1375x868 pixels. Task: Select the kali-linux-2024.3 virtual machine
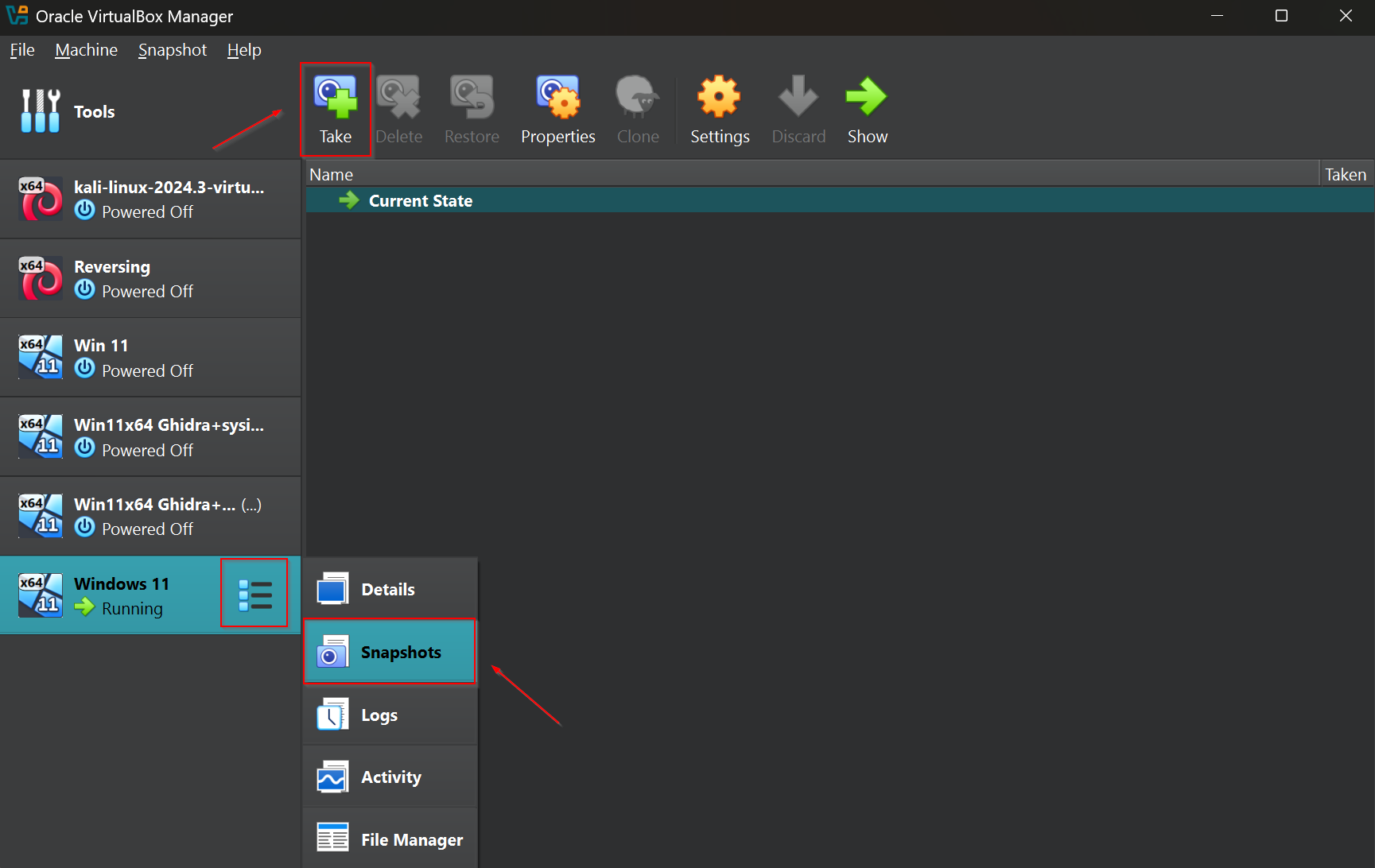150,199
